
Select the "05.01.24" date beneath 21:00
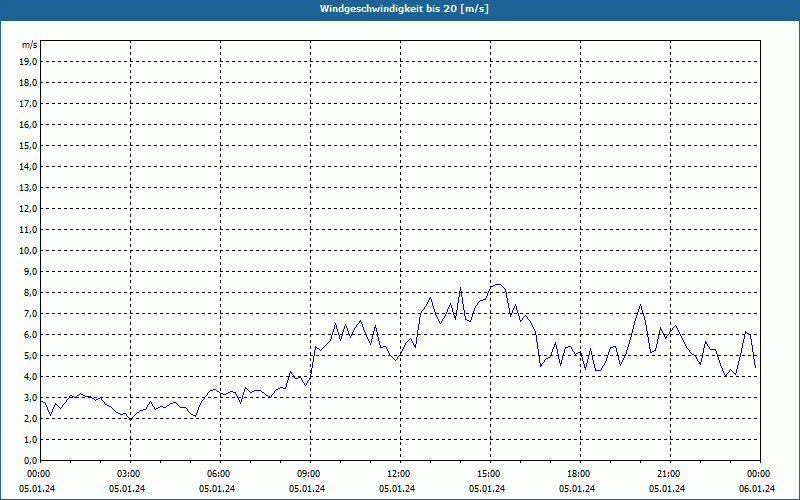pyautogui.click(x=667, y=489)
